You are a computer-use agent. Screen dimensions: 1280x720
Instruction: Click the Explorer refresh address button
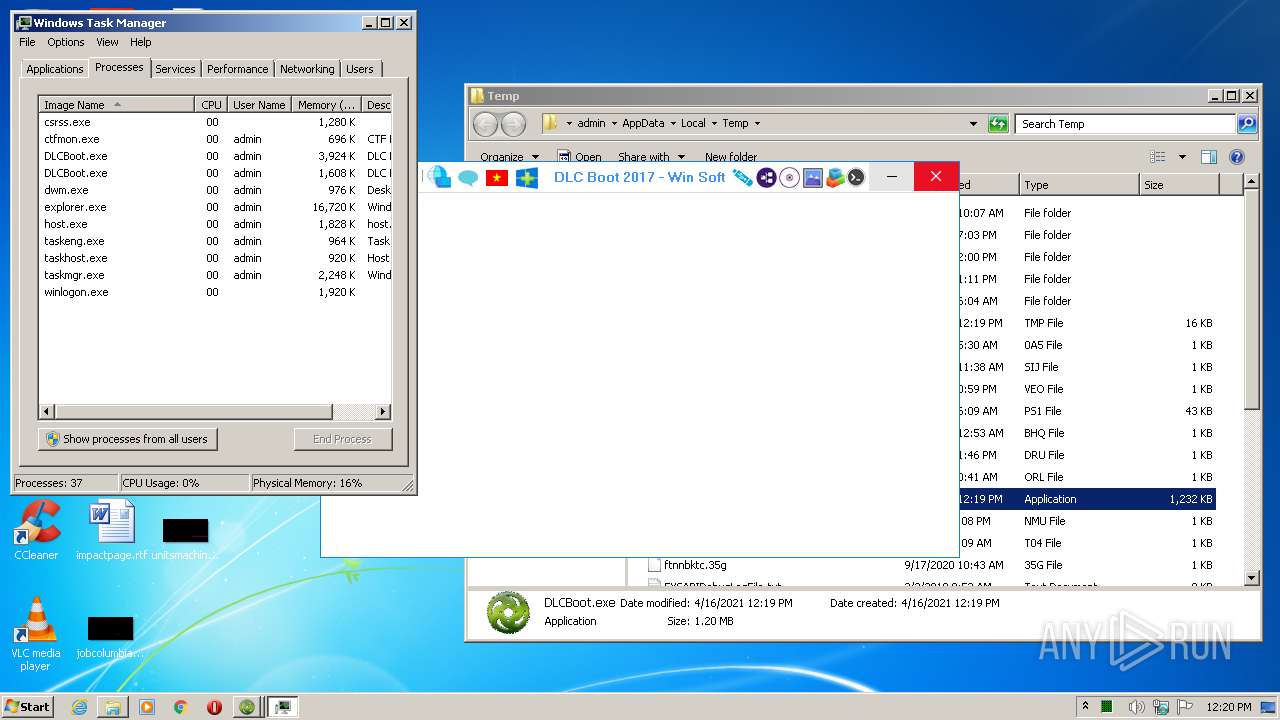[998, 124]
